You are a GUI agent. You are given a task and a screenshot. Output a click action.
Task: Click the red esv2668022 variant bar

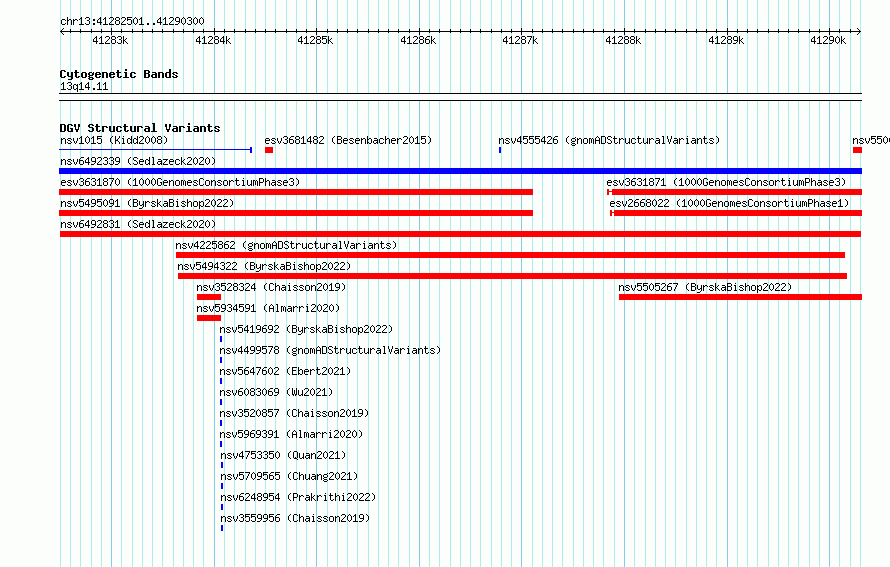click(x=736, y=213)
